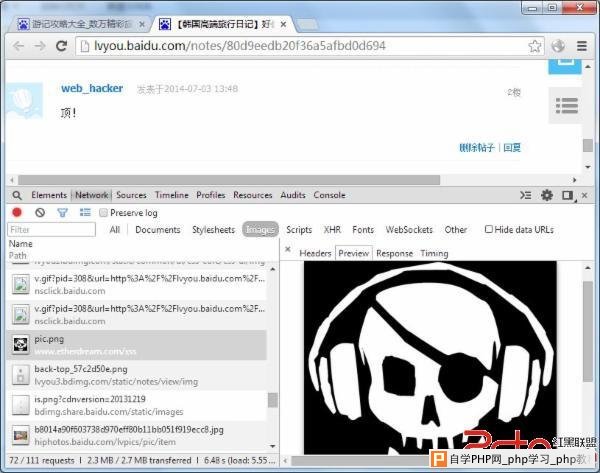Go forward with the browser forward arrow
This screenshot has height=473, width=600.
[40, 46]
